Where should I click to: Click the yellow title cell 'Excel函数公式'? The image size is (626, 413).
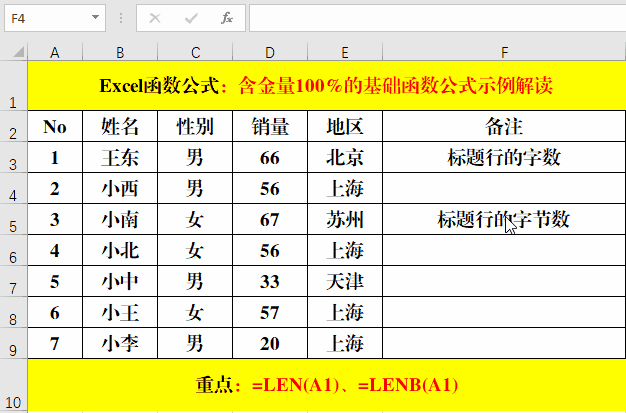pyautogui.click(x=327, y=85)
